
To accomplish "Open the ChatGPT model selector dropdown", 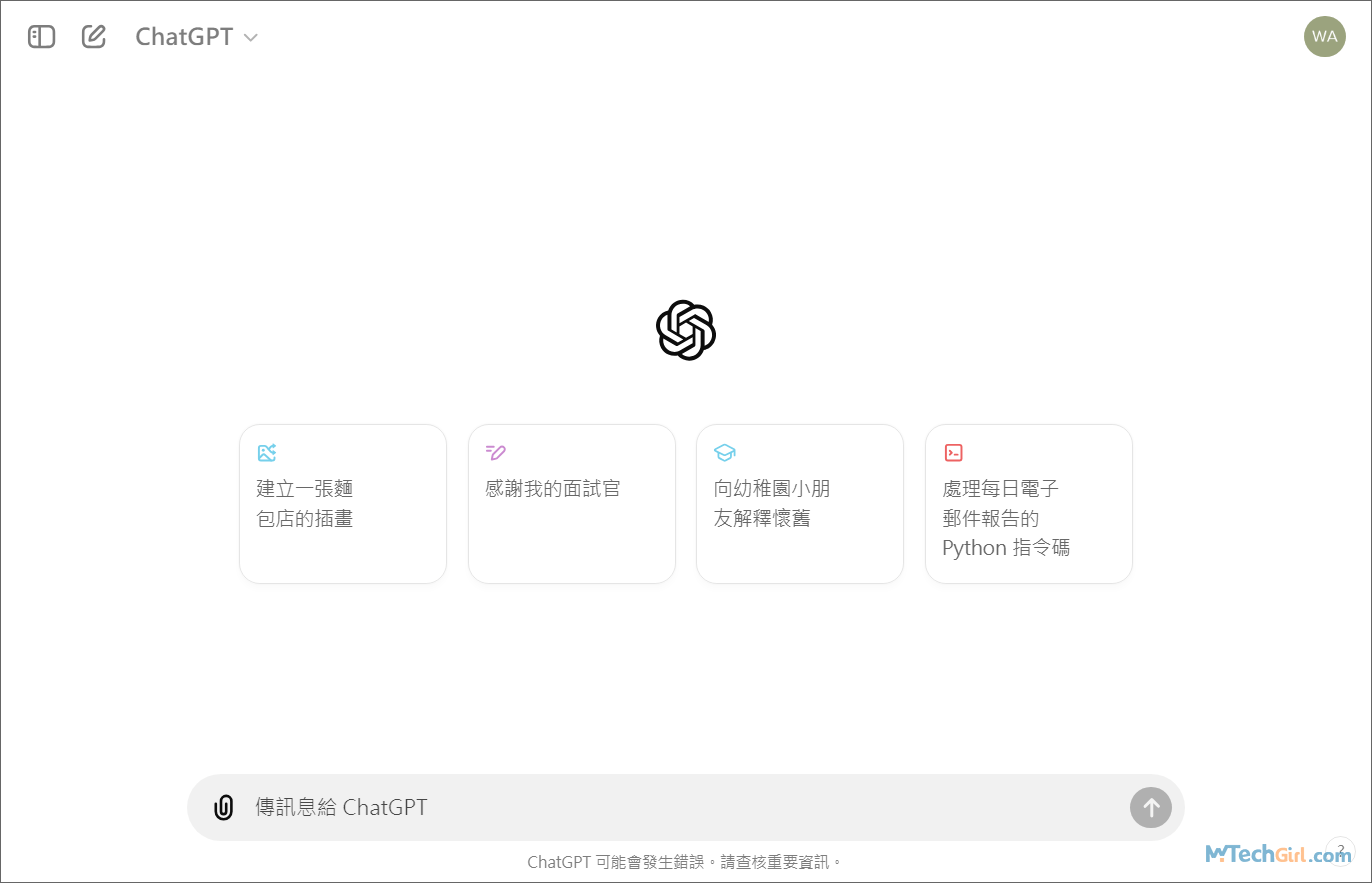I will [185, 37].
